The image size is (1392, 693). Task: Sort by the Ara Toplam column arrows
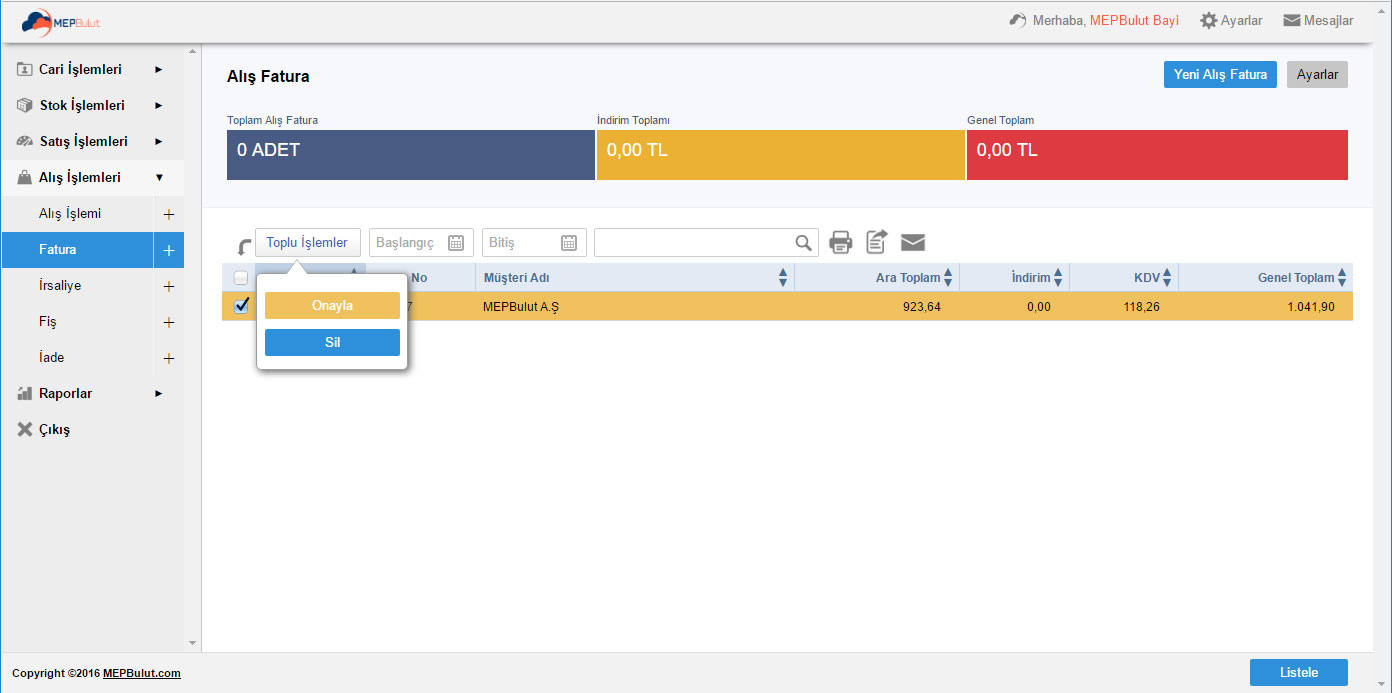coord(948,278)
